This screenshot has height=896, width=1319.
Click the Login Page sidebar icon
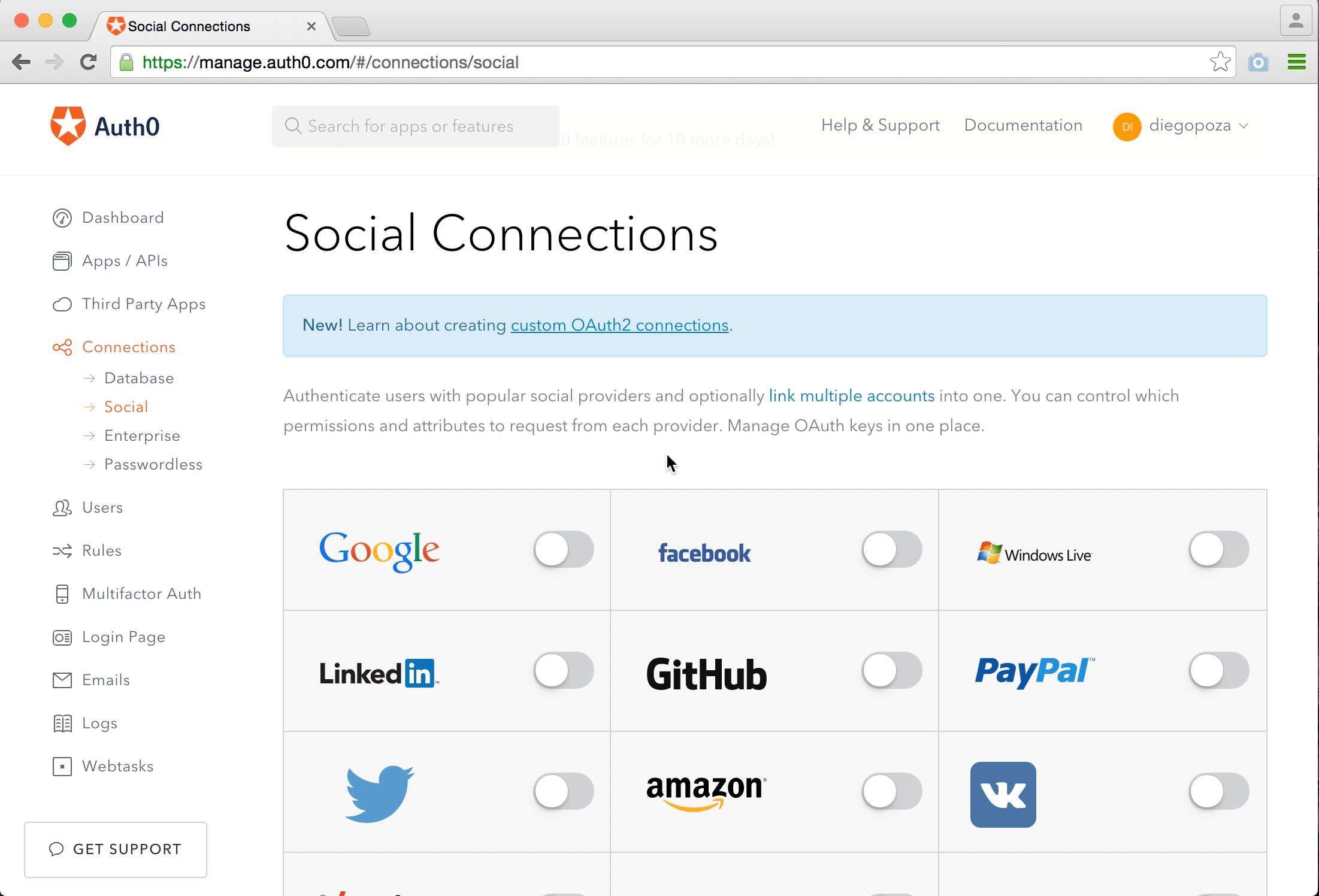(x=62, y=637)
